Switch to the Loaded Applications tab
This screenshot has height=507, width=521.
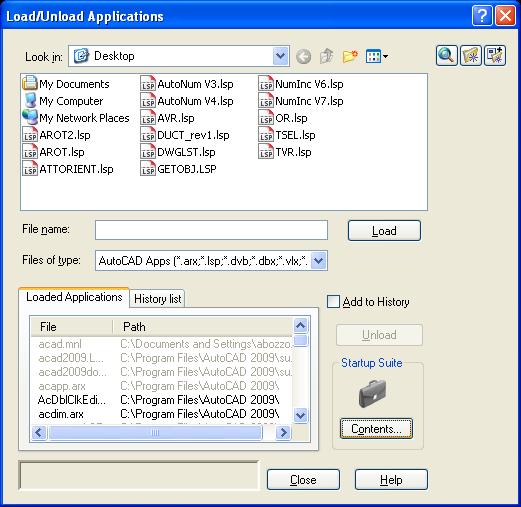(x=74, y=297)
